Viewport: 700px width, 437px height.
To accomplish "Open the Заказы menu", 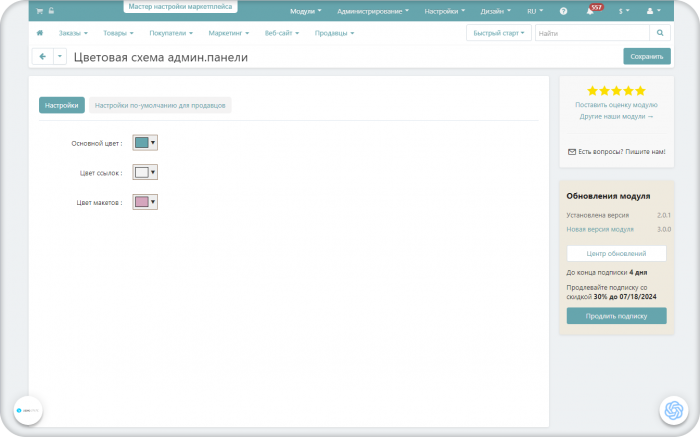I will click(x=73, y=33).
